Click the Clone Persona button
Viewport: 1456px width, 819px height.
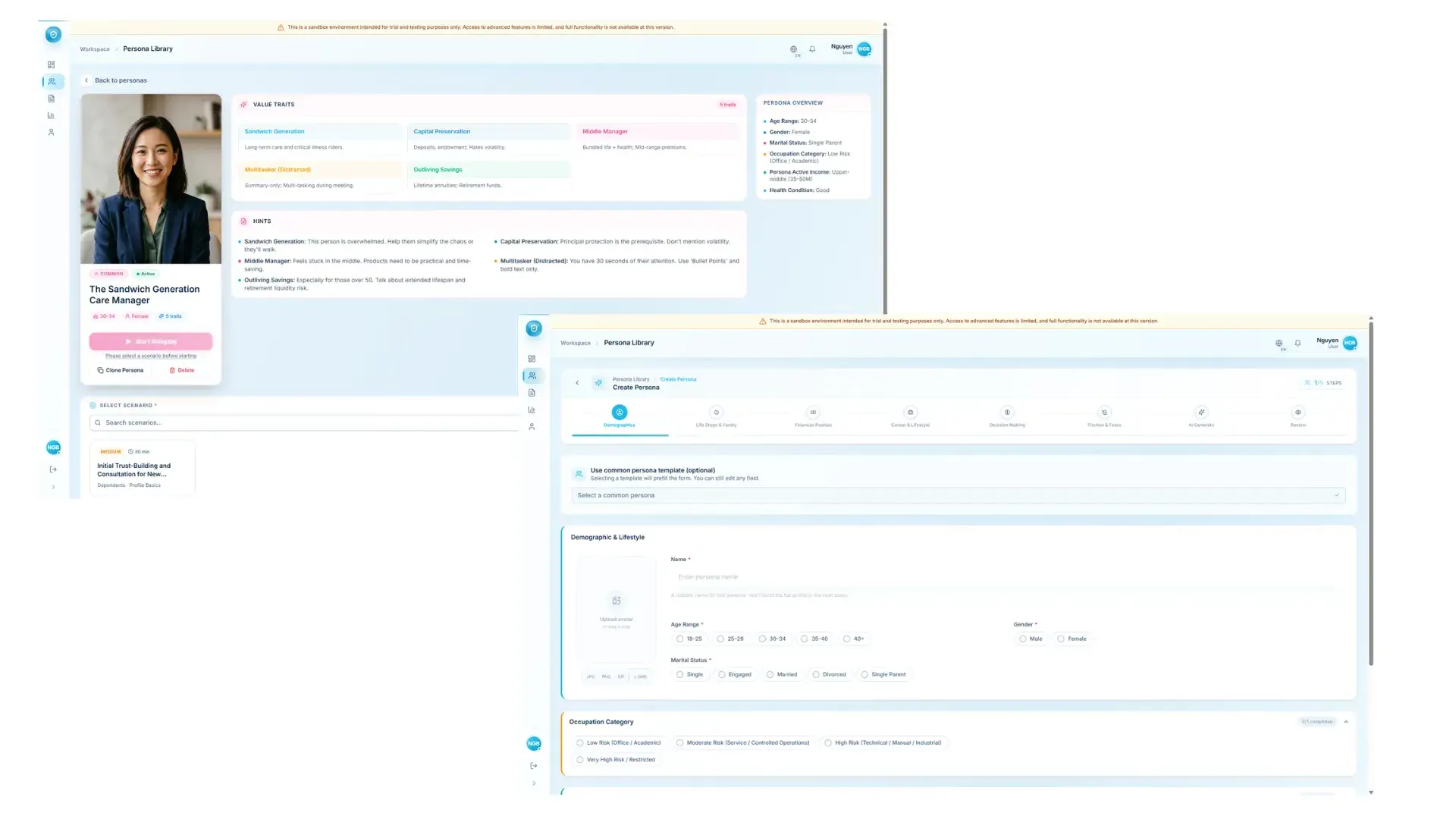[x=121, y=371]
